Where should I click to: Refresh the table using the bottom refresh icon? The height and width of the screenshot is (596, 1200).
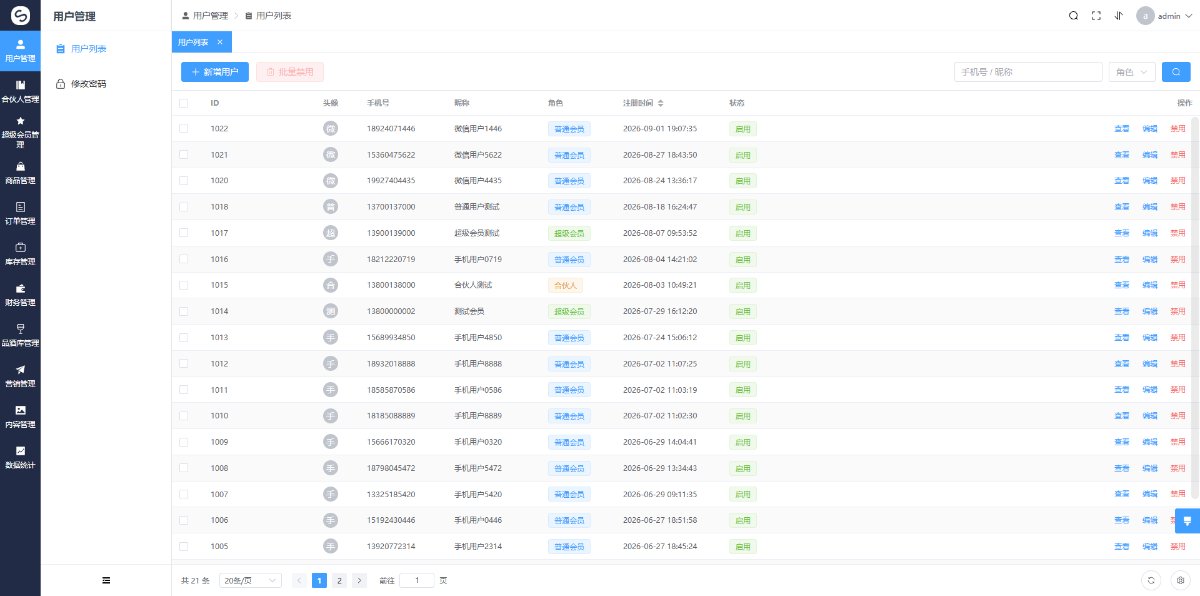pyautogui.click(x=1152, y=580)
